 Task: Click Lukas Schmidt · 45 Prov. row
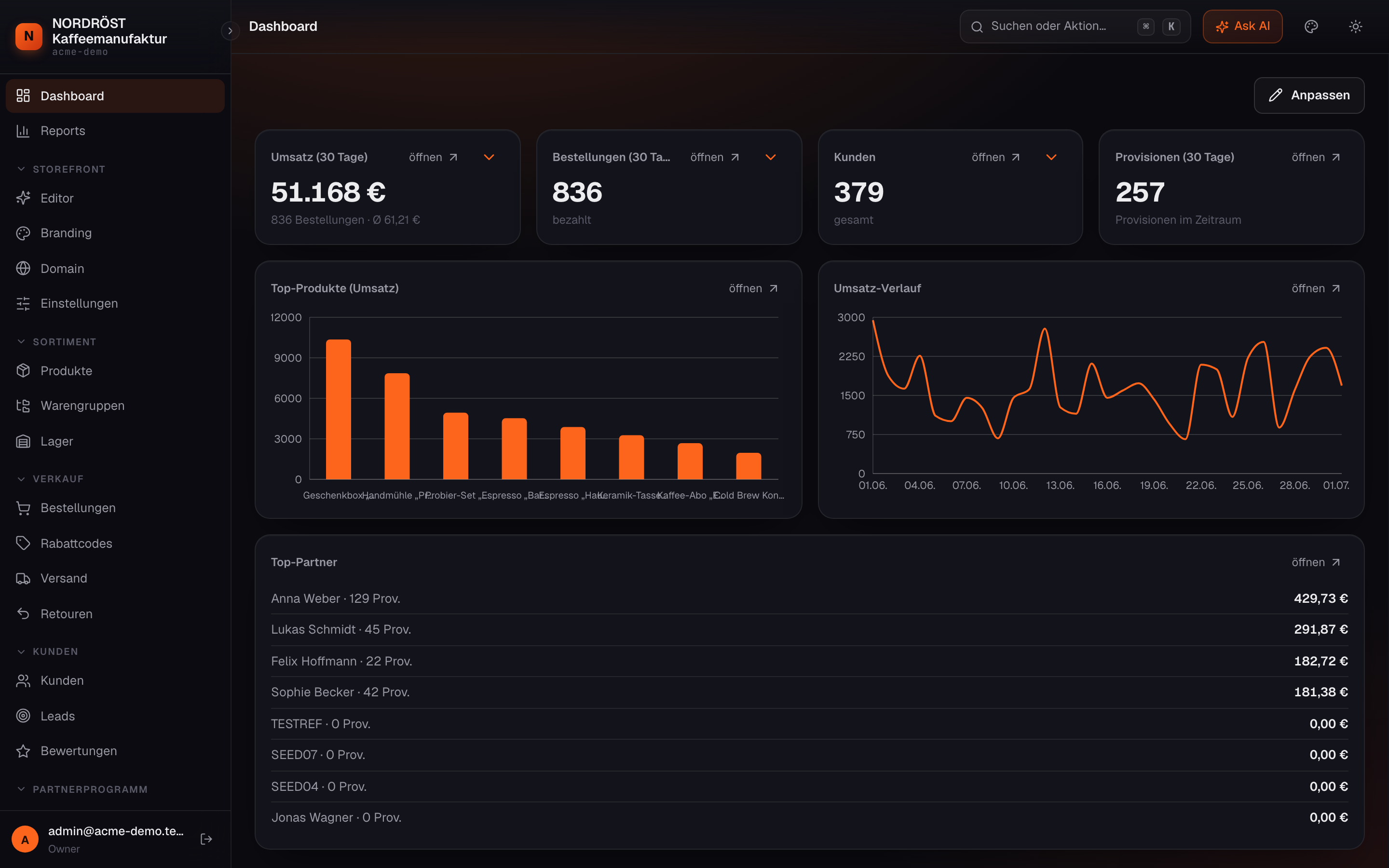click(x=809, y=630)
